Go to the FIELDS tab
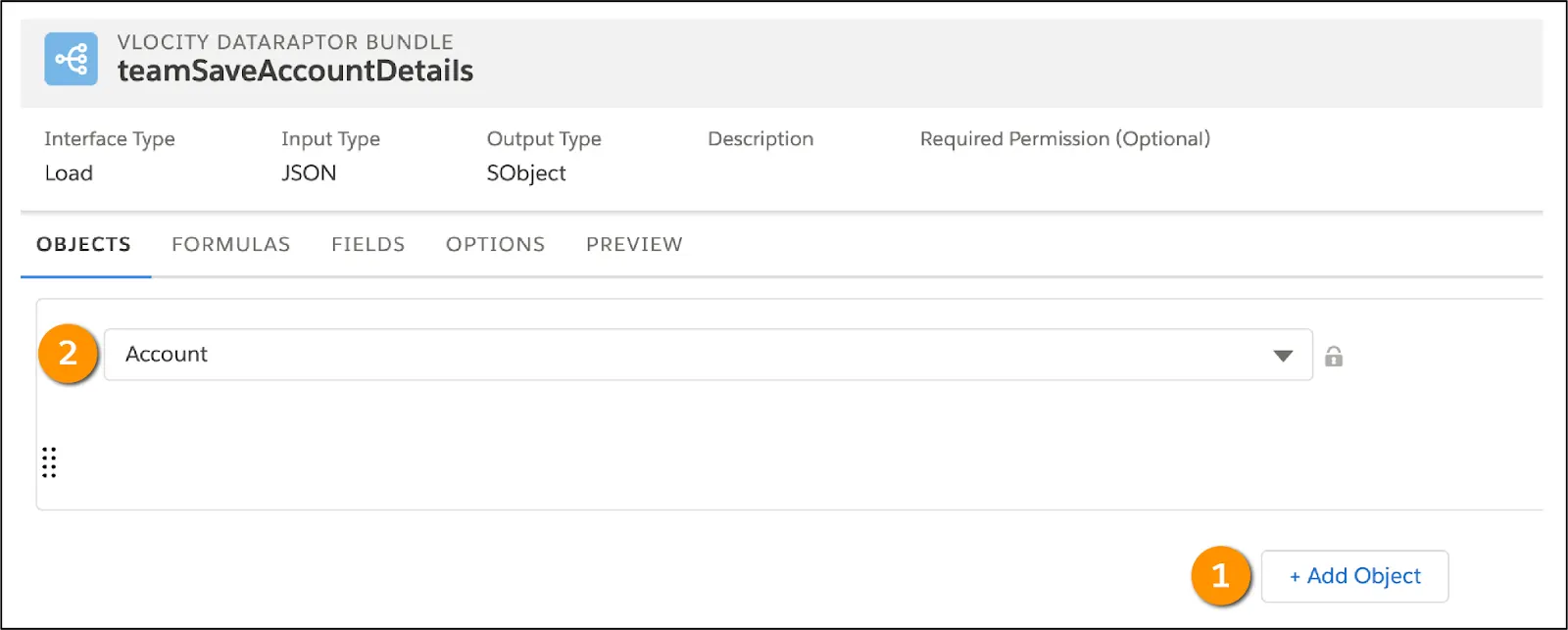 368,244
